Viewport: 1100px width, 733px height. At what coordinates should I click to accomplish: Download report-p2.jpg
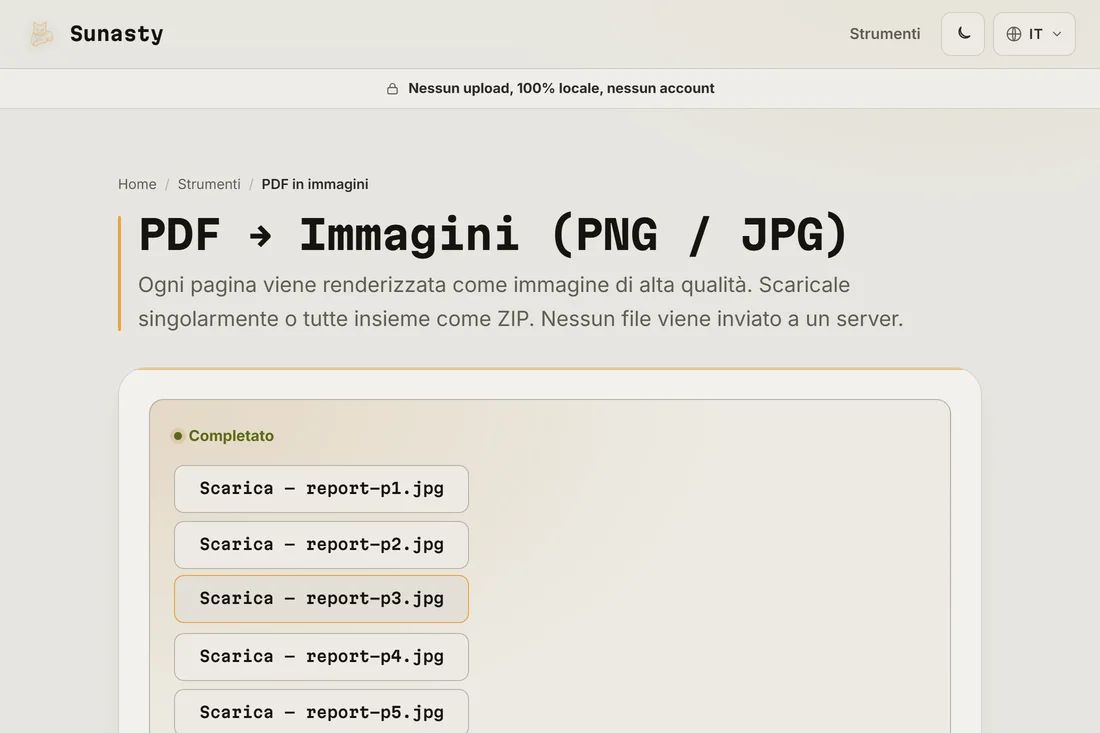click(x=321, y=545)
